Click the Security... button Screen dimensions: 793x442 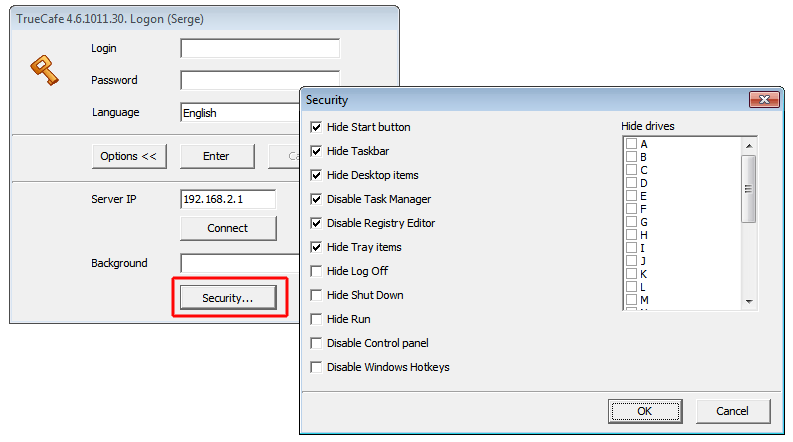click(227, 298)
